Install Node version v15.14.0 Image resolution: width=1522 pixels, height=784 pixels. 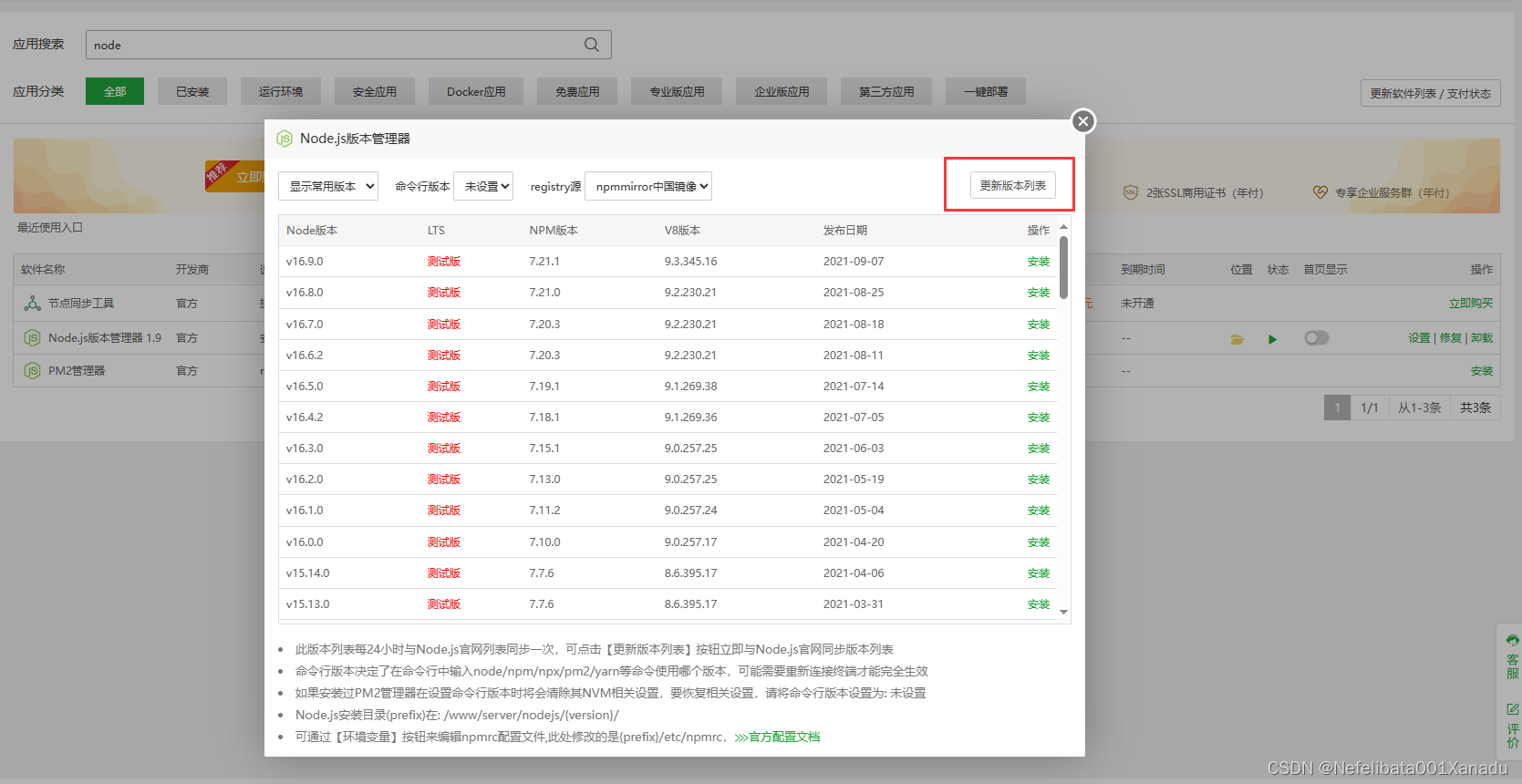coord(1038,573)
